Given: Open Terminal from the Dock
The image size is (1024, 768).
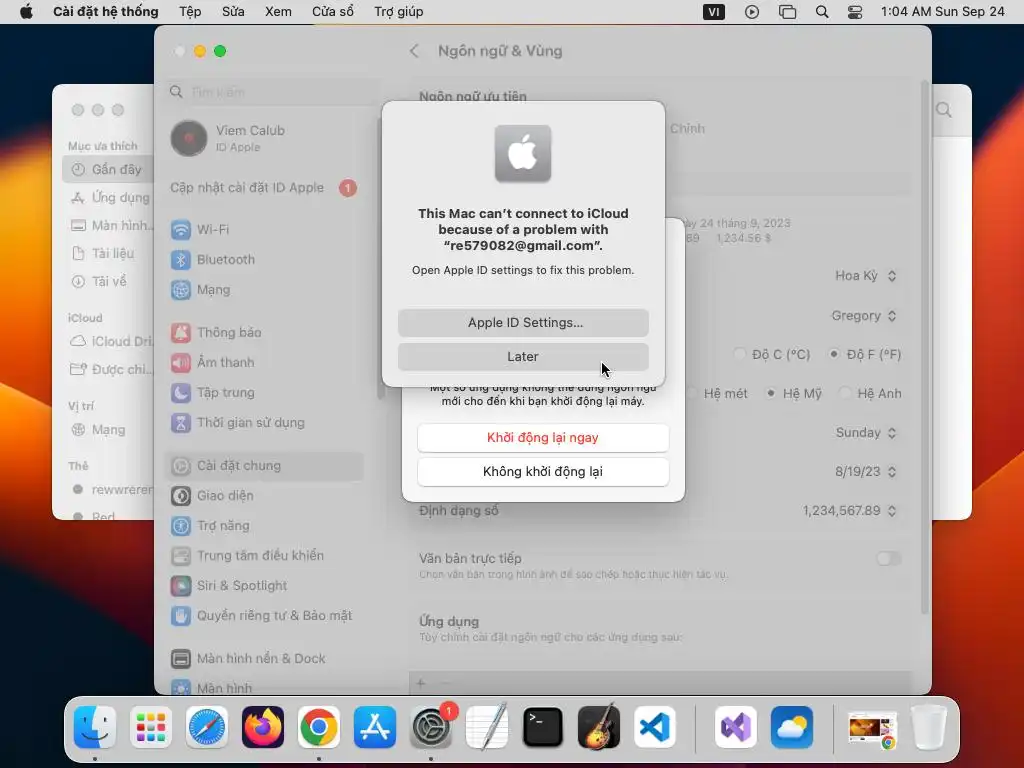Looking at the screenshot, I should coord(543,727).
